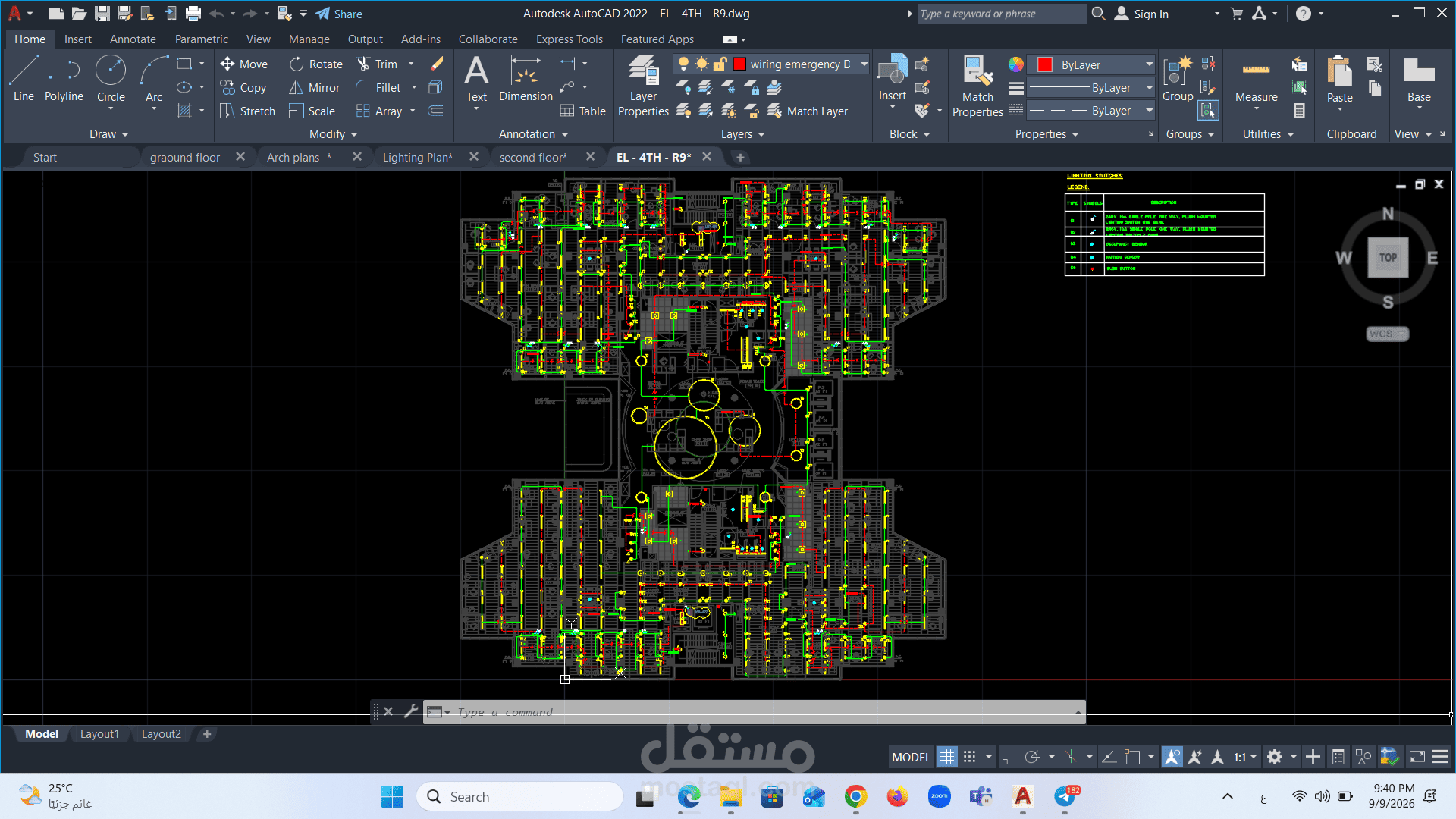
Task: Select the Text annotation tool
Action: (x=476, y=79)
